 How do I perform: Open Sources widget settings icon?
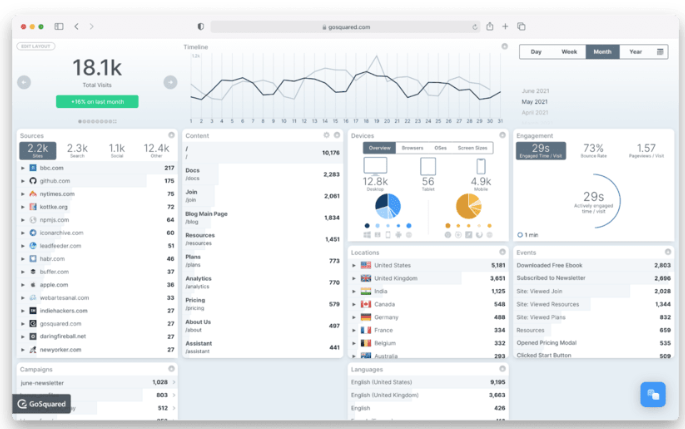(x=171, y=135)
